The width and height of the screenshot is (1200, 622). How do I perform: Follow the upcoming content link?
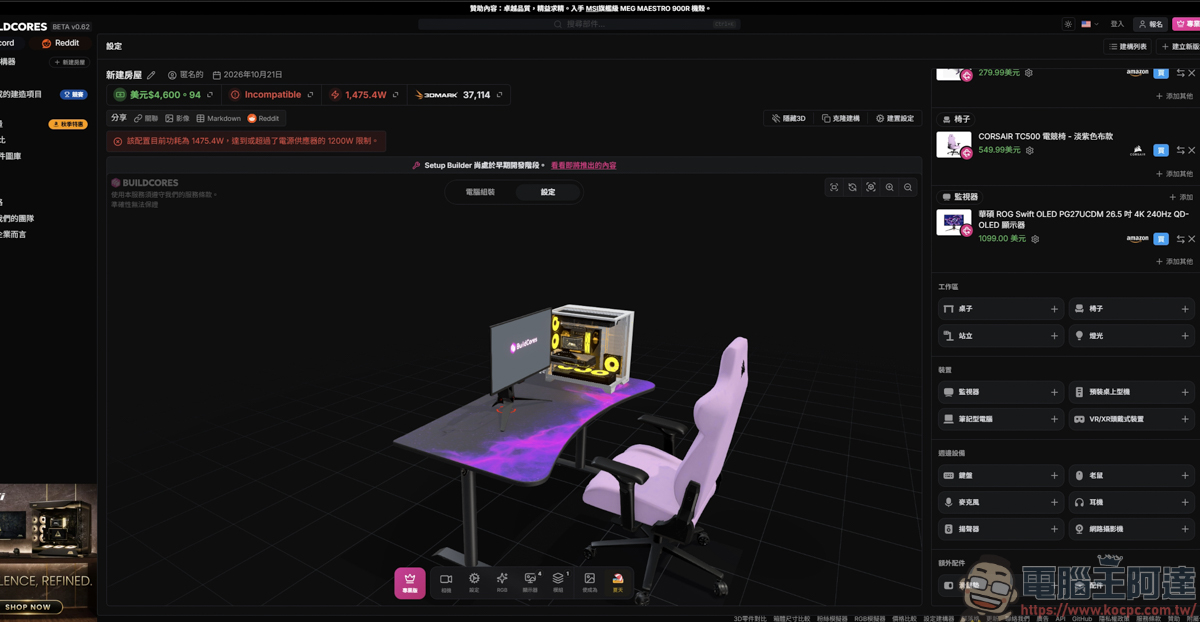(584, 165)
